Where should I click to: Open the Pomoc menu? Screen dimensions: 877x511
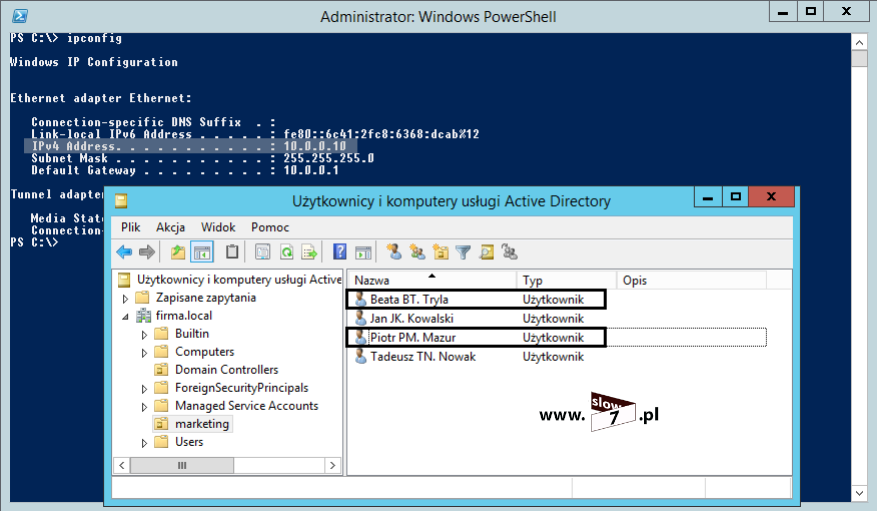pos(270,227)
